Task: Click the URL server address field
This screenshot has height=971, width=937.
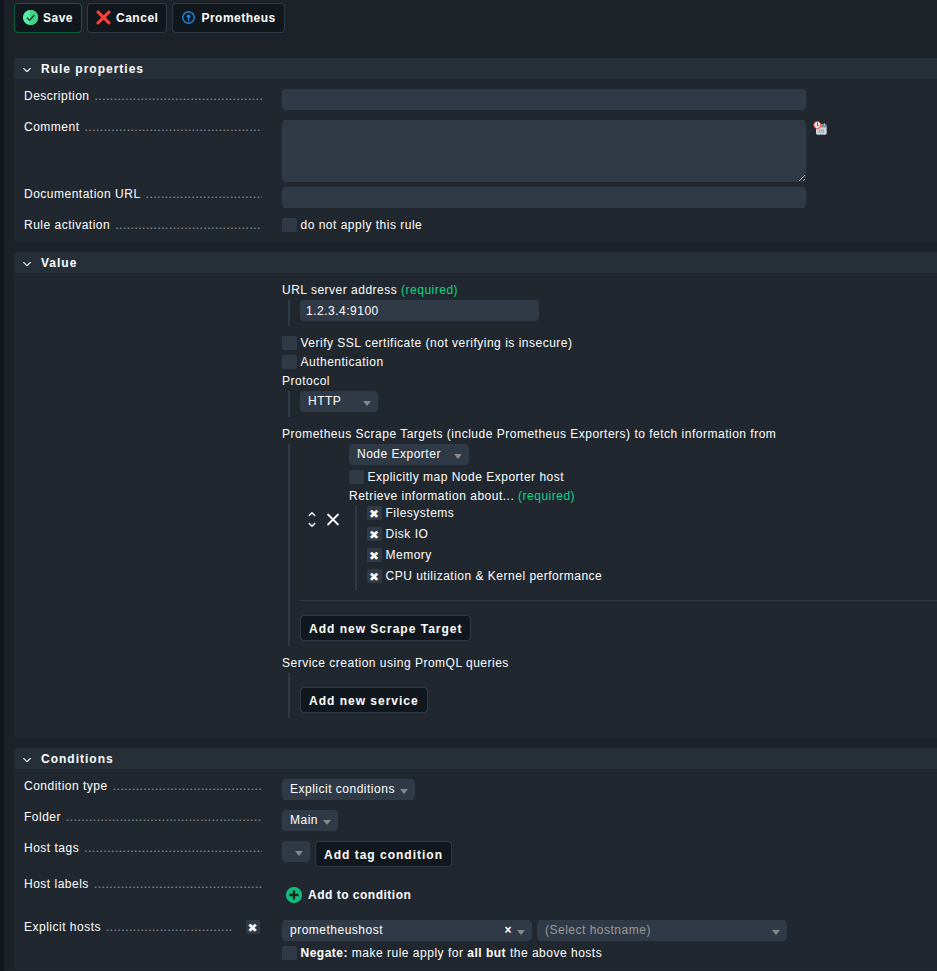Action: coord(418,311)
